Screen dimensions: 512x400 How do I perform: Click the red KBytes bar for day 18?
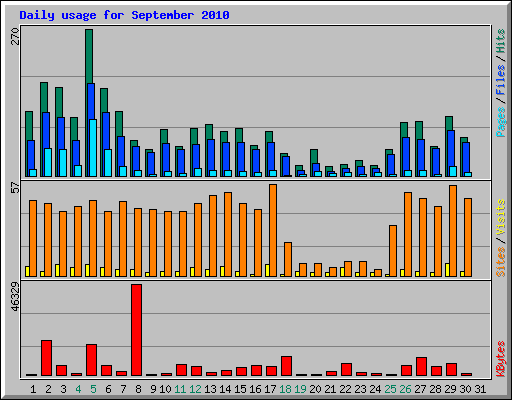click(x=286, y=366)
